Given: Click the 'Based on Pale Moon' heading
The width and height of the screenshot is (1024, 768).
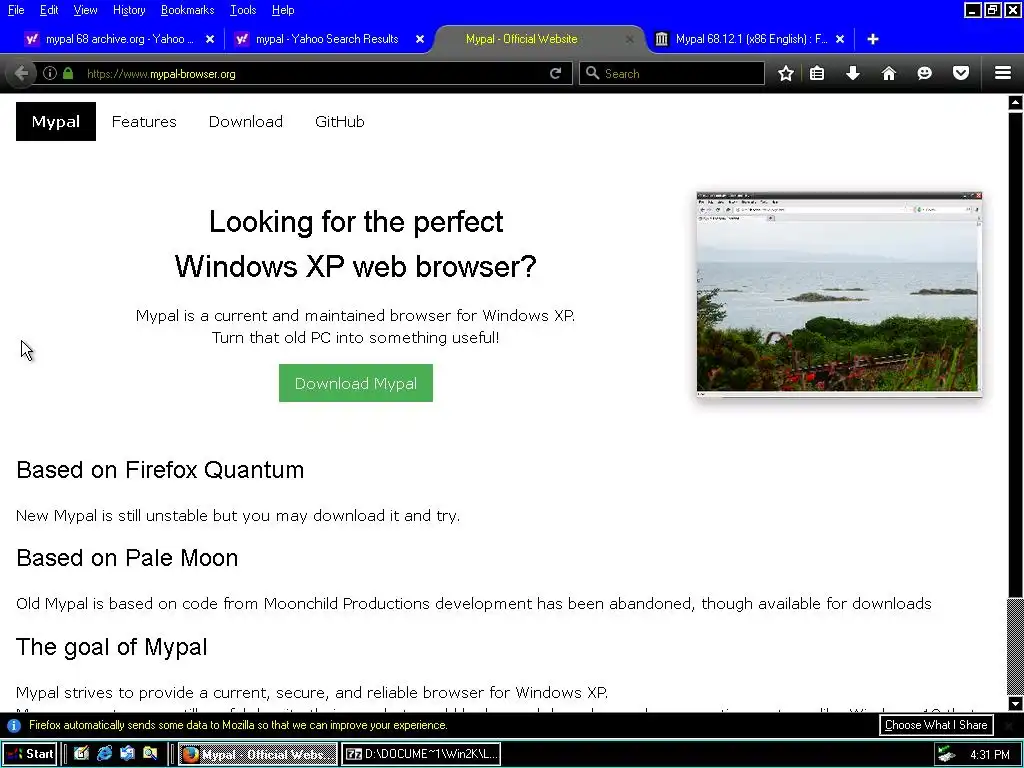Looking at the screenshot, I should pyautogui.click(x=127, y=558).
